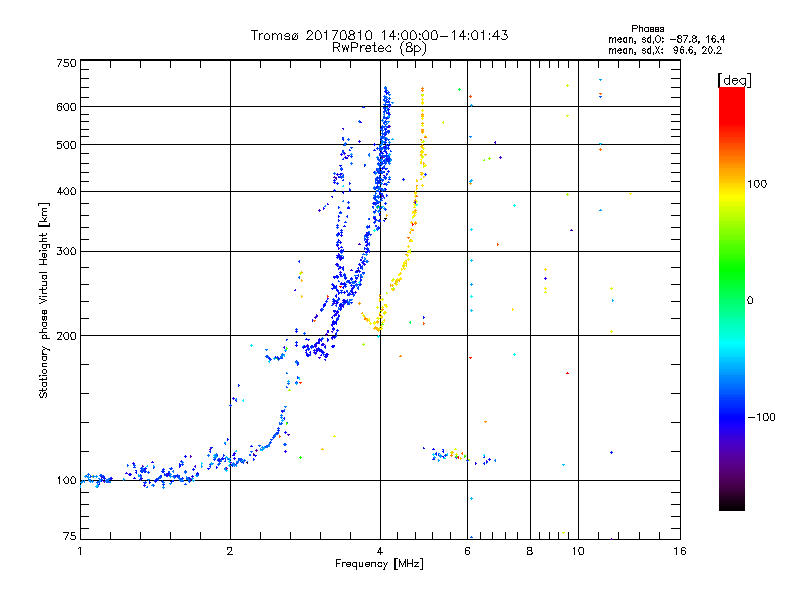Click the x-axis tick label 16

click(680, 551)
